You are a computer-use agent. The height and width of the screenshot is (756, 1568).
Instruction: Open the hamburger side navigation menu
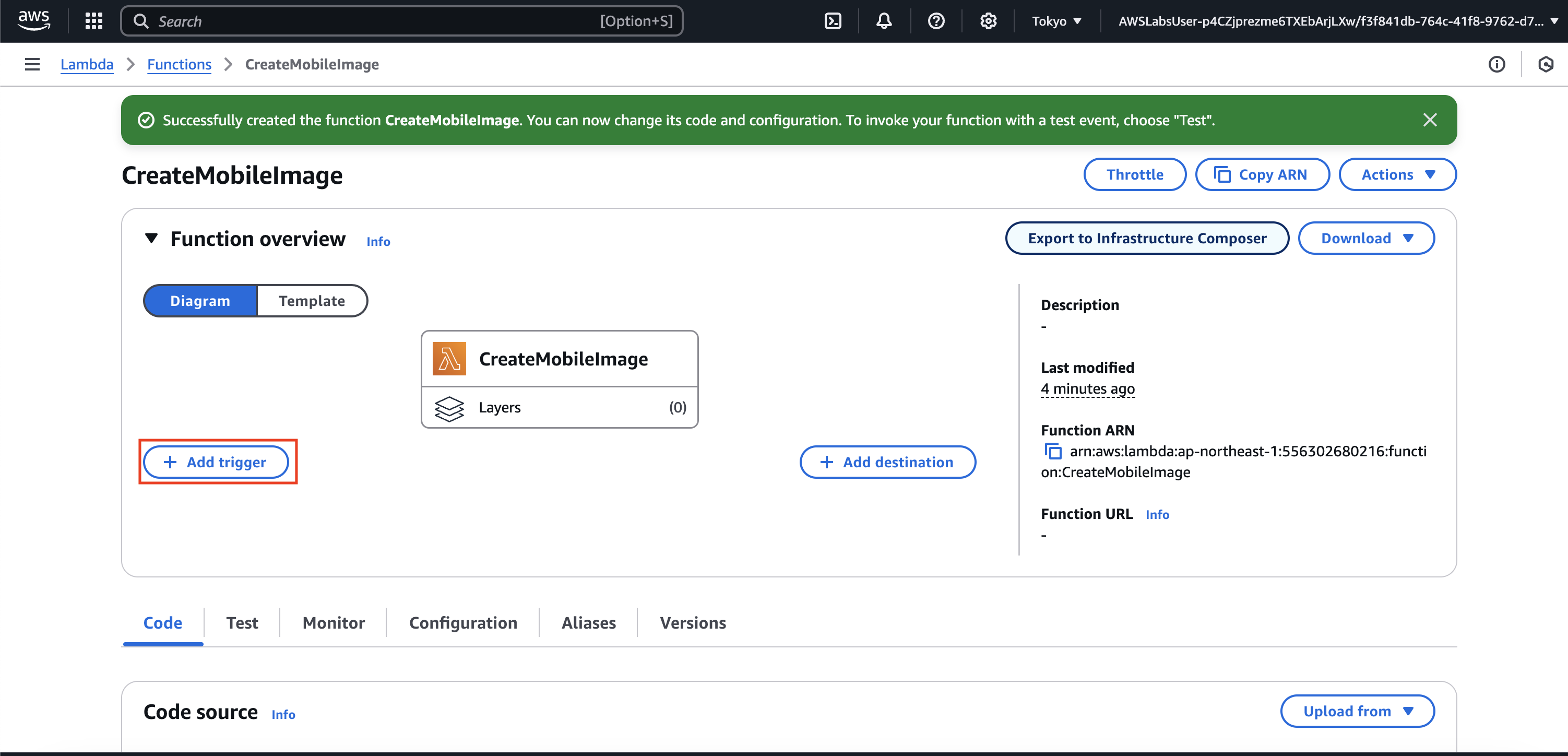32,65
